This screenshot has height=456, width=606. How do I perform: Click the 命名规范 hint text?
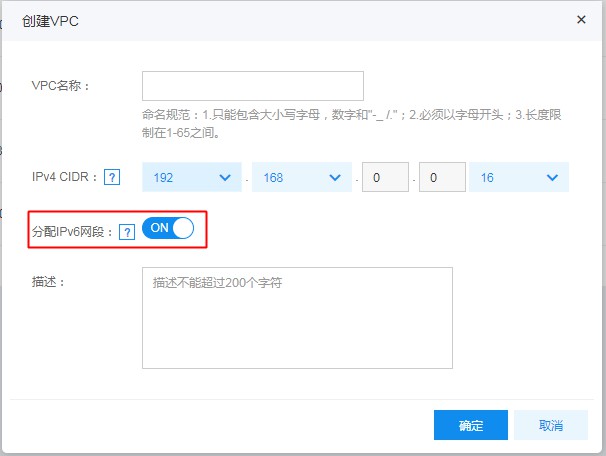tap(351, 124)
